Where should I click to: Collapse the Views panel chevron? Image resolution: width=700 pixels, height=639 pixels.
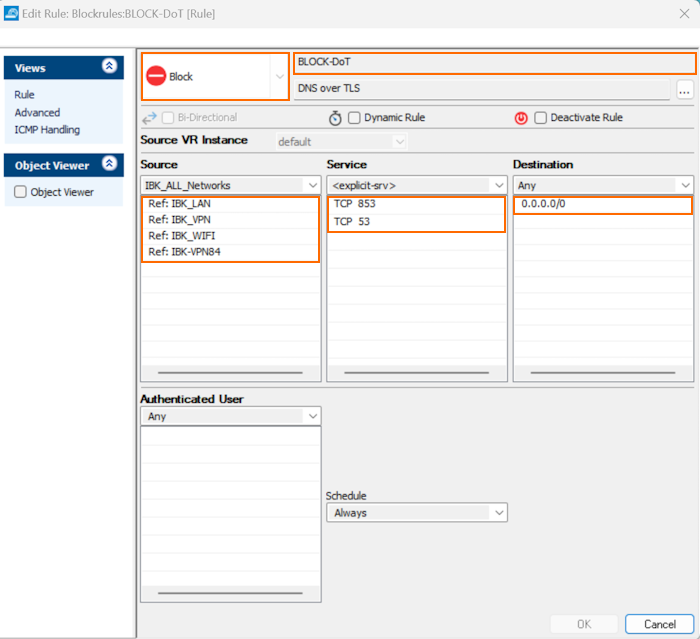[x=109, y=68]
